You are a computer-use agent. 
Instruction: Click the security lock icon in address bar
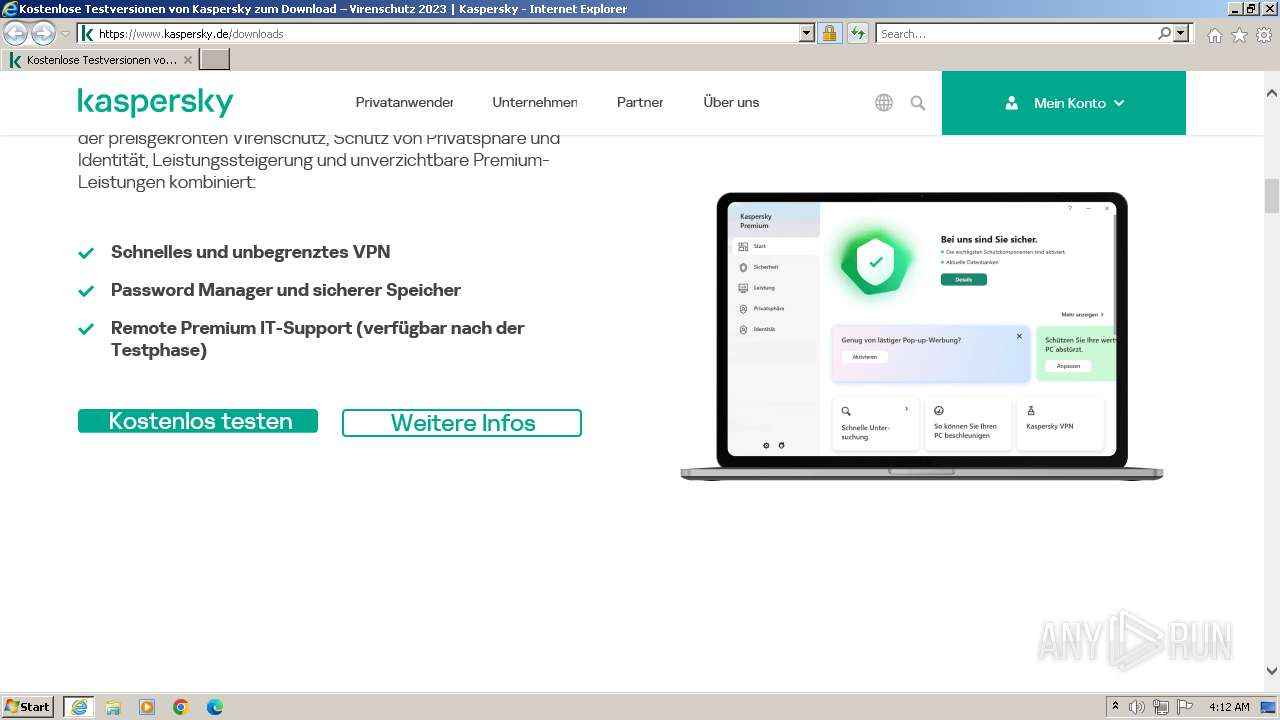[829, 33]
